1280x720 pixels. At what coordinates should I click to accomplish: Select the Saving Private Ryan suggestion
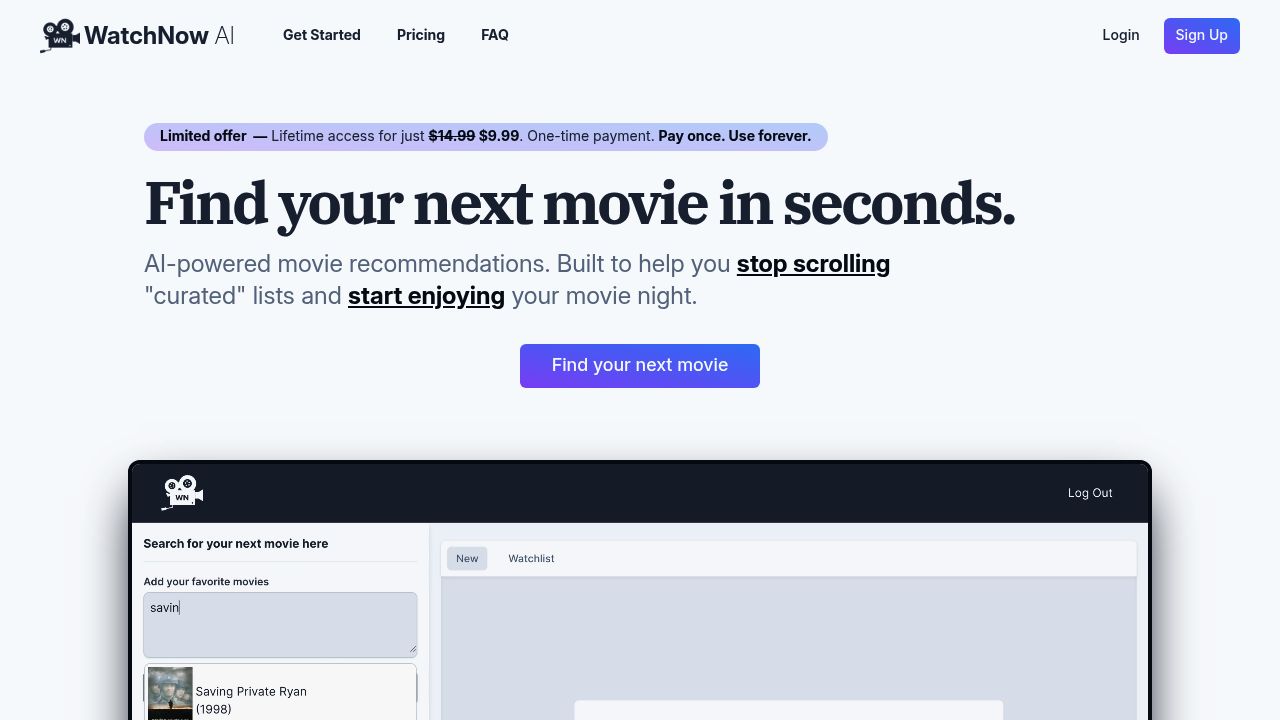pos(280,694)
